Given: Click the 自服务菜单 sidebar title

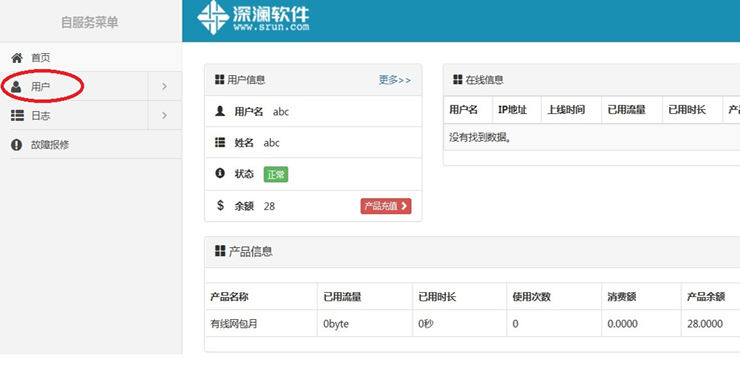Looking at the screenshot, I should [x=90, y=22].
